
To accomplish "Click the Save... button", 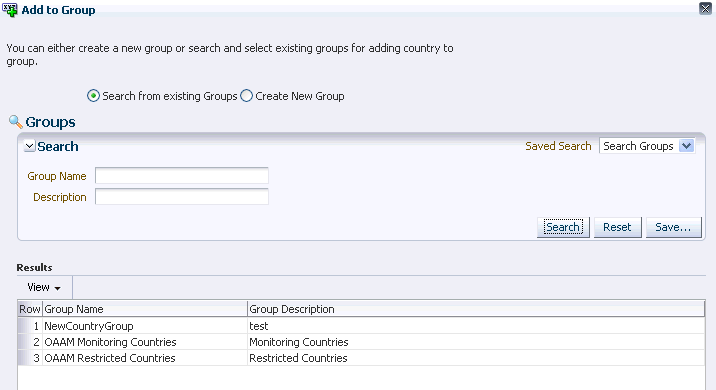I will [674, 227].
